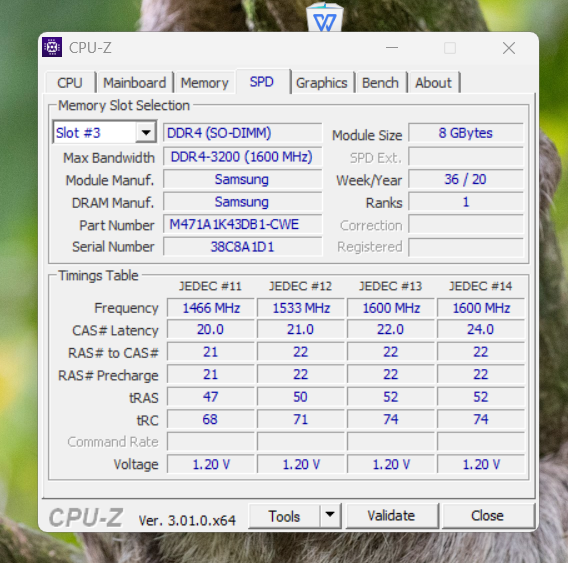Click the tRC value 71
This screenshot has width=568, height=563.
click(x=301, y=420)
